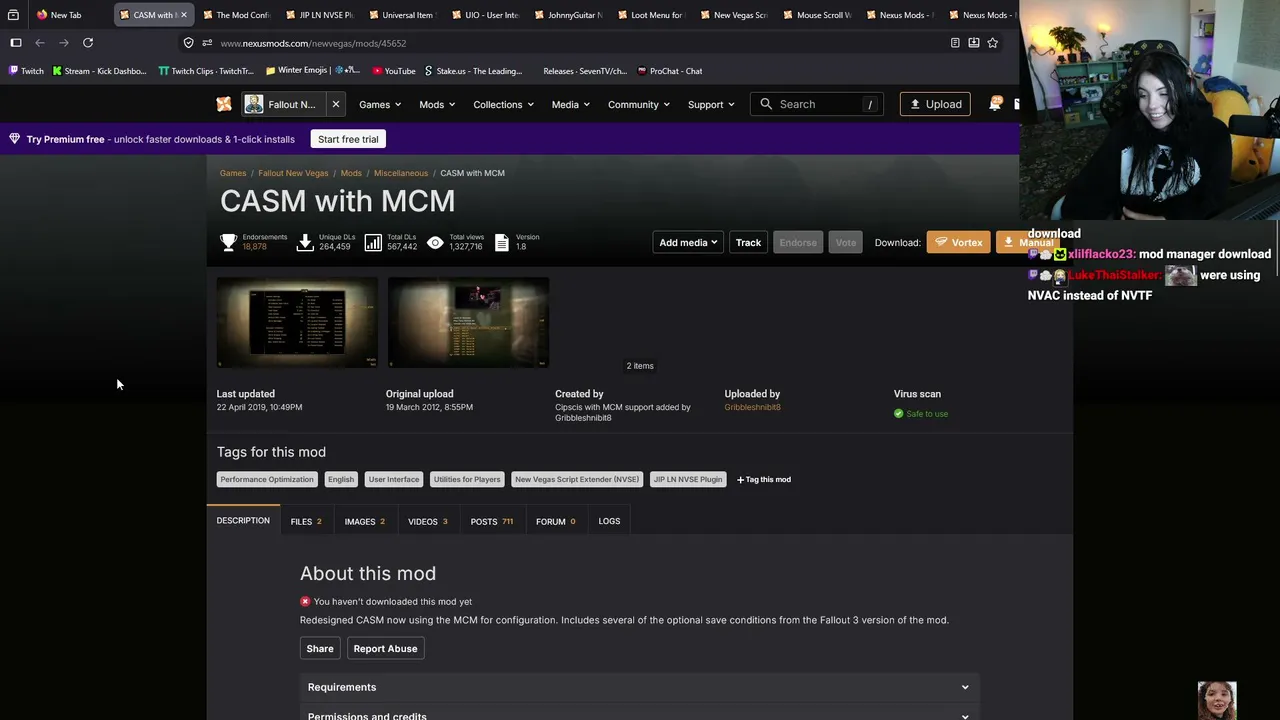Expand the Requirements section
This screenshot has width=1280, height=720.
[639, 687]
